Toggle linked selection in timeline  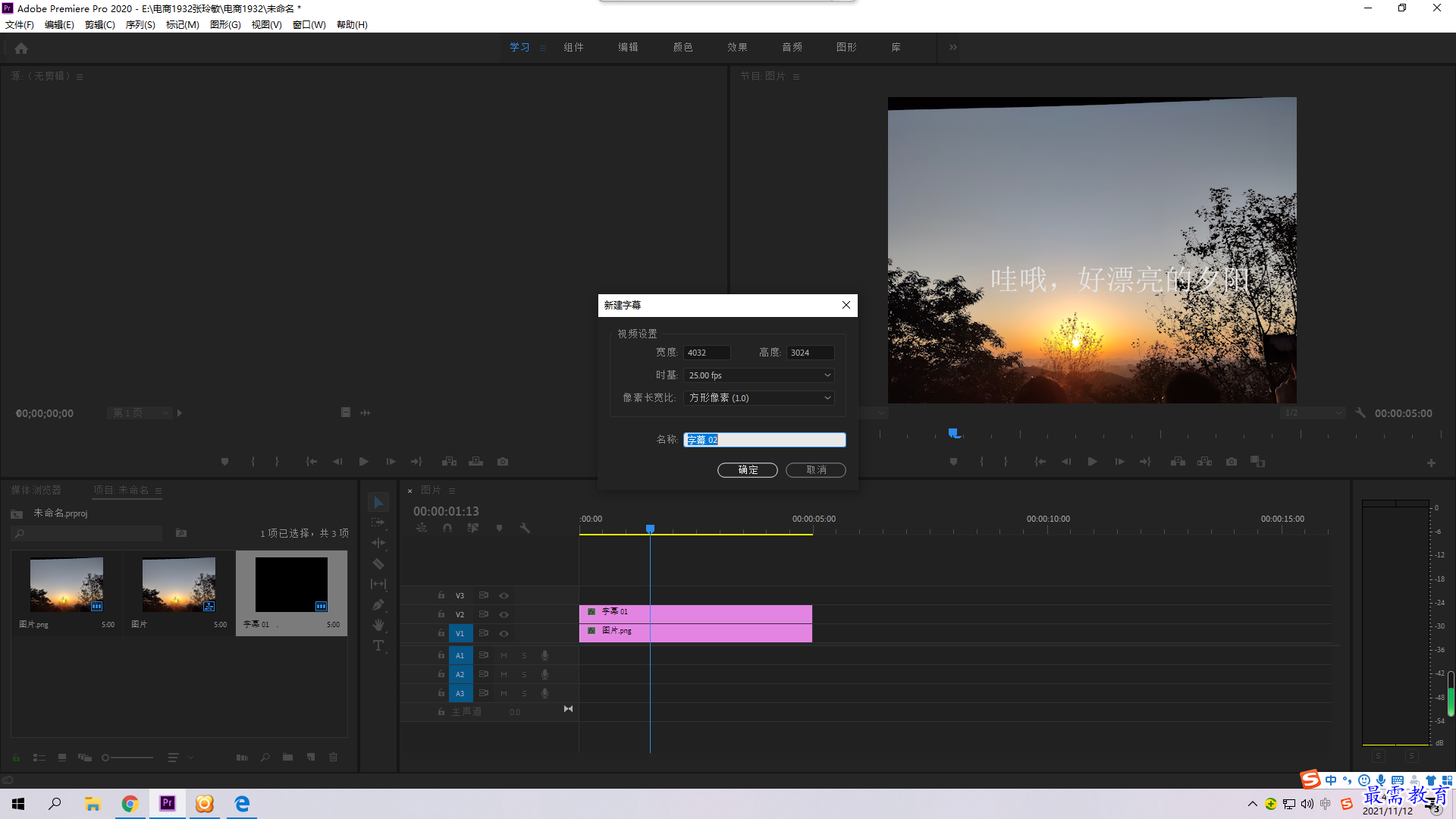[473, 528]
